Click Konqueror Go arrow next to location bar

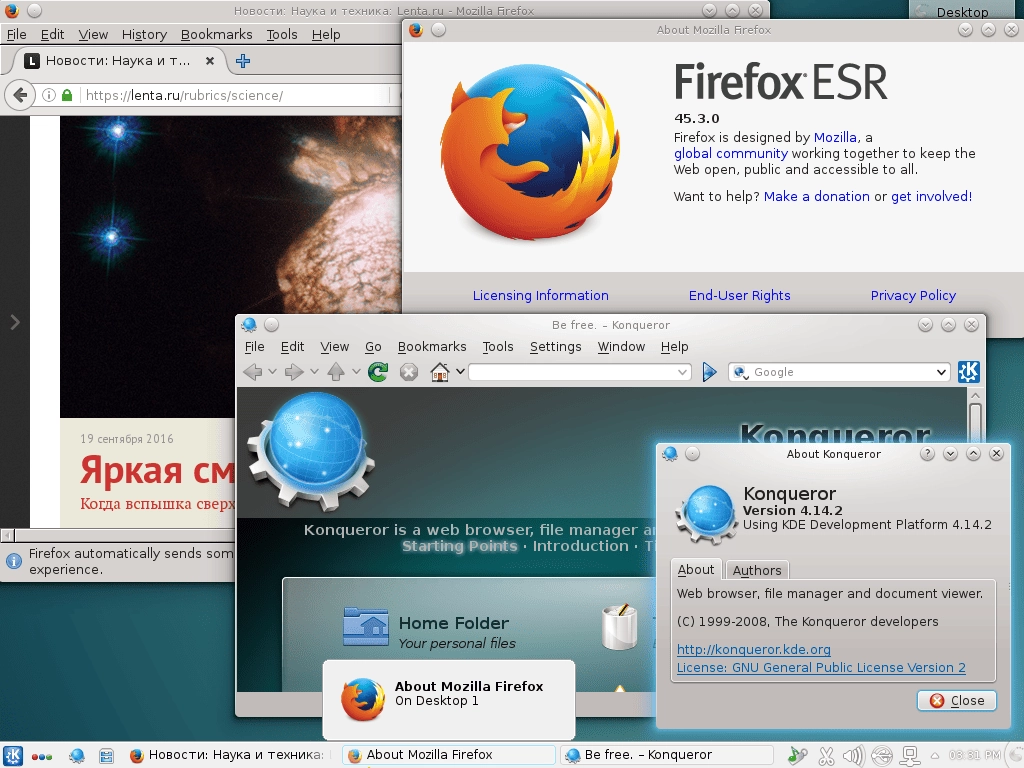[x=709, y=372]
